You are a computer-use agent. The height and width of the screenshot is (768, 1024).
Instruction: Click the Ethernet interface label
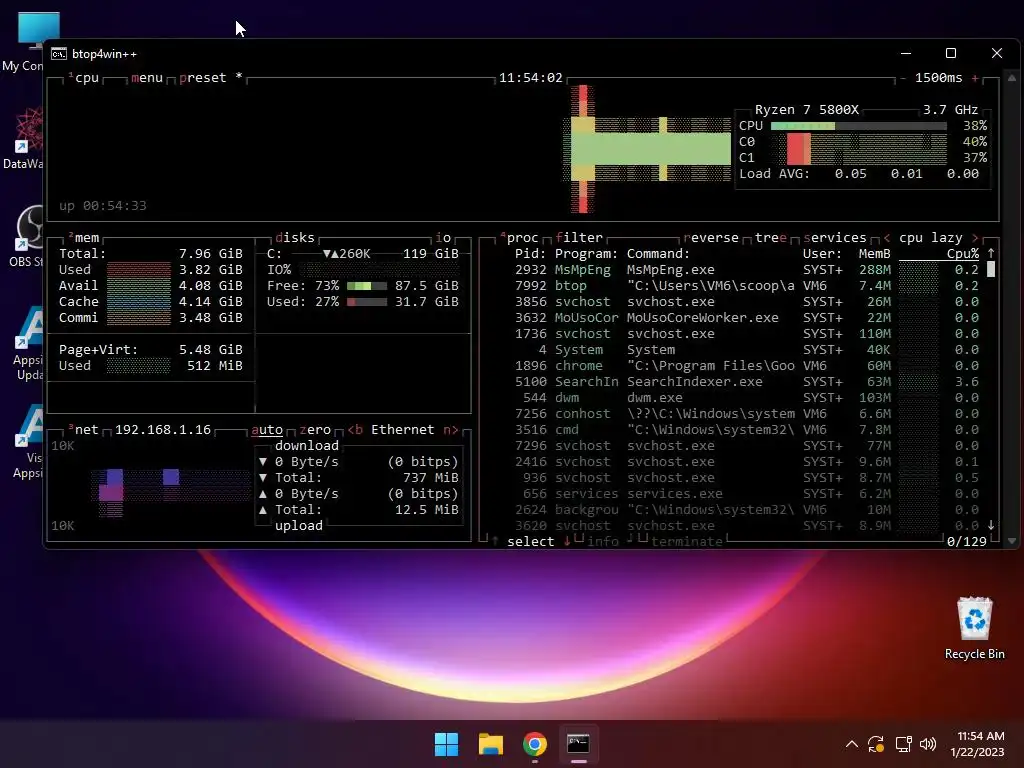(x=402, y=430)
